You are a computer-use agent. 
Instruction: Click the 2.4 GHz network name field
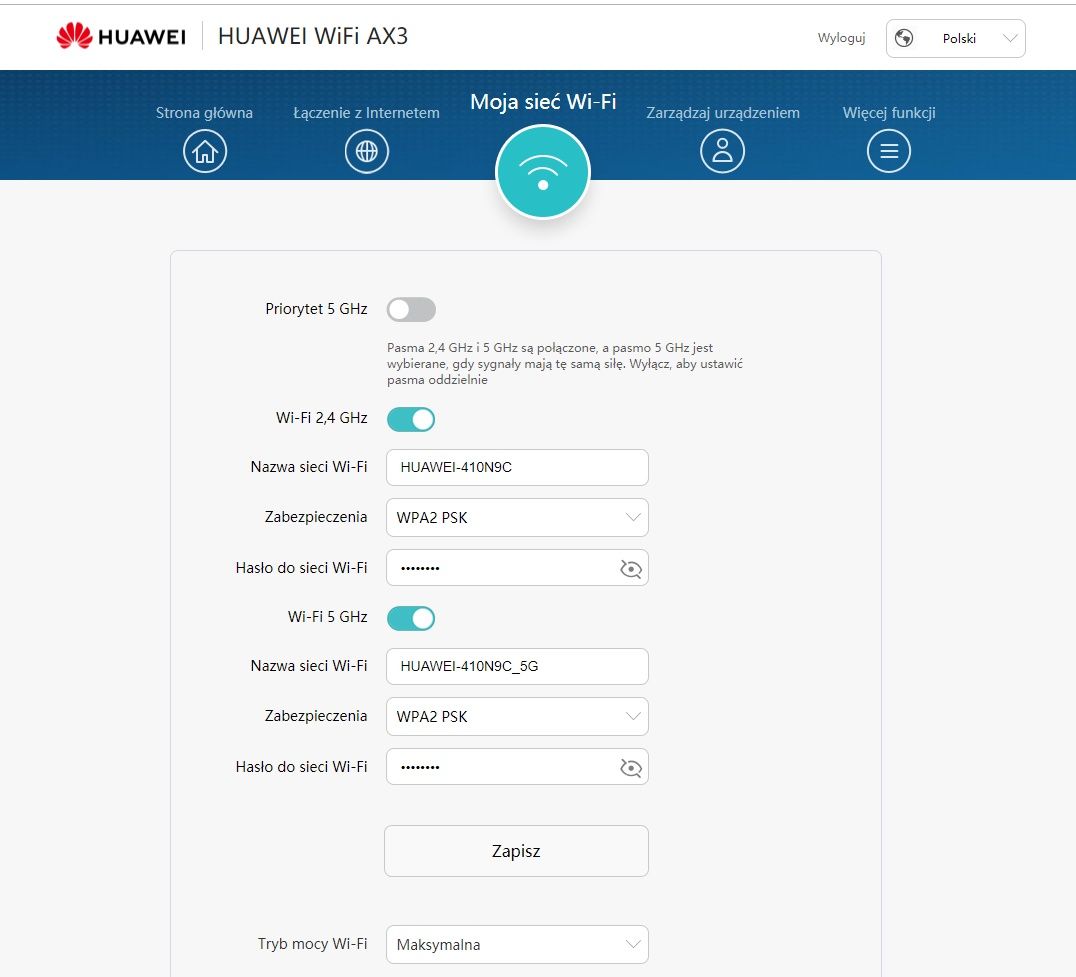coord(517,467)
